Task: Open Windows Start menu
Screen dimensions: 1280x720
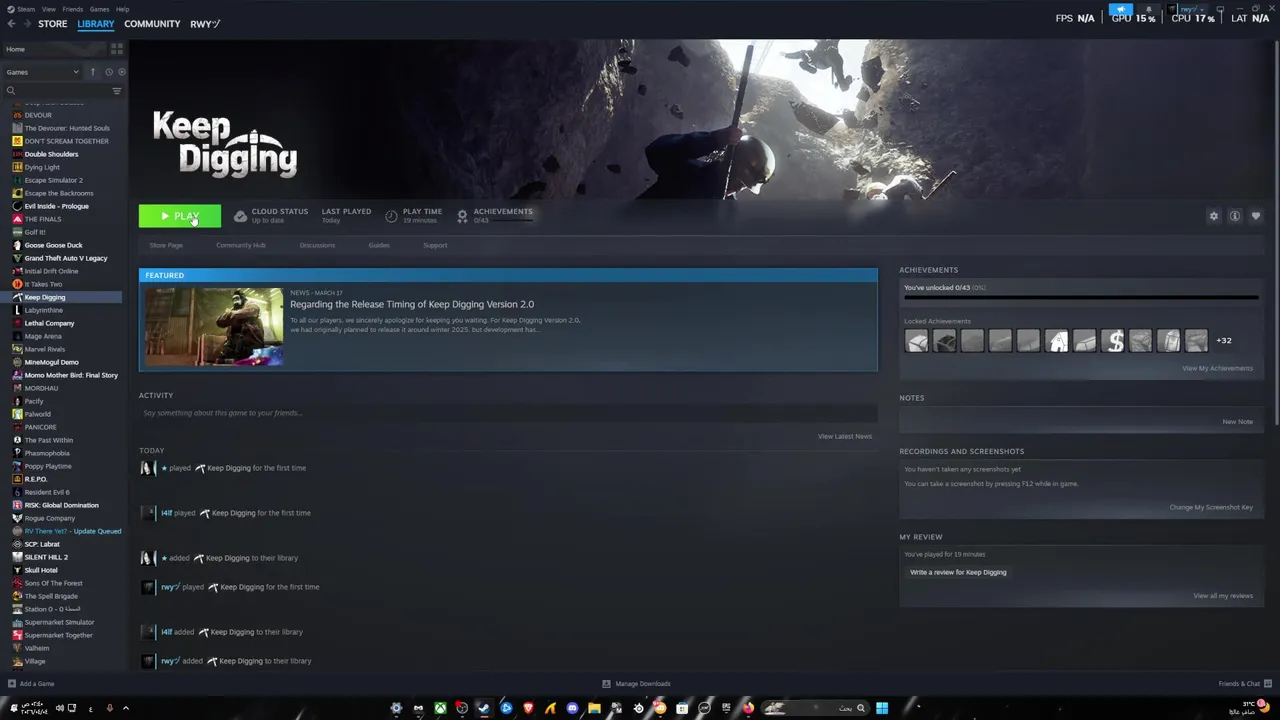Action: [x=882, y=708]
